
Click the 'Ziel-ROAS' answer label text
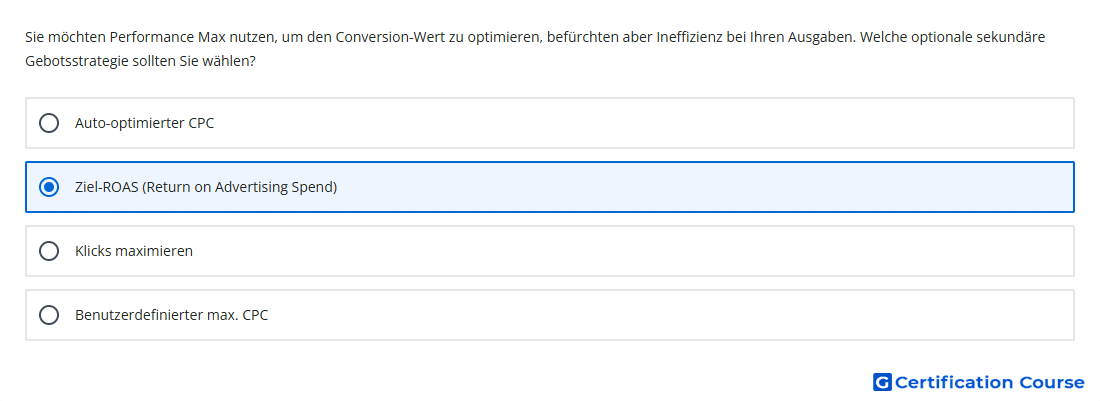[206, 187]
